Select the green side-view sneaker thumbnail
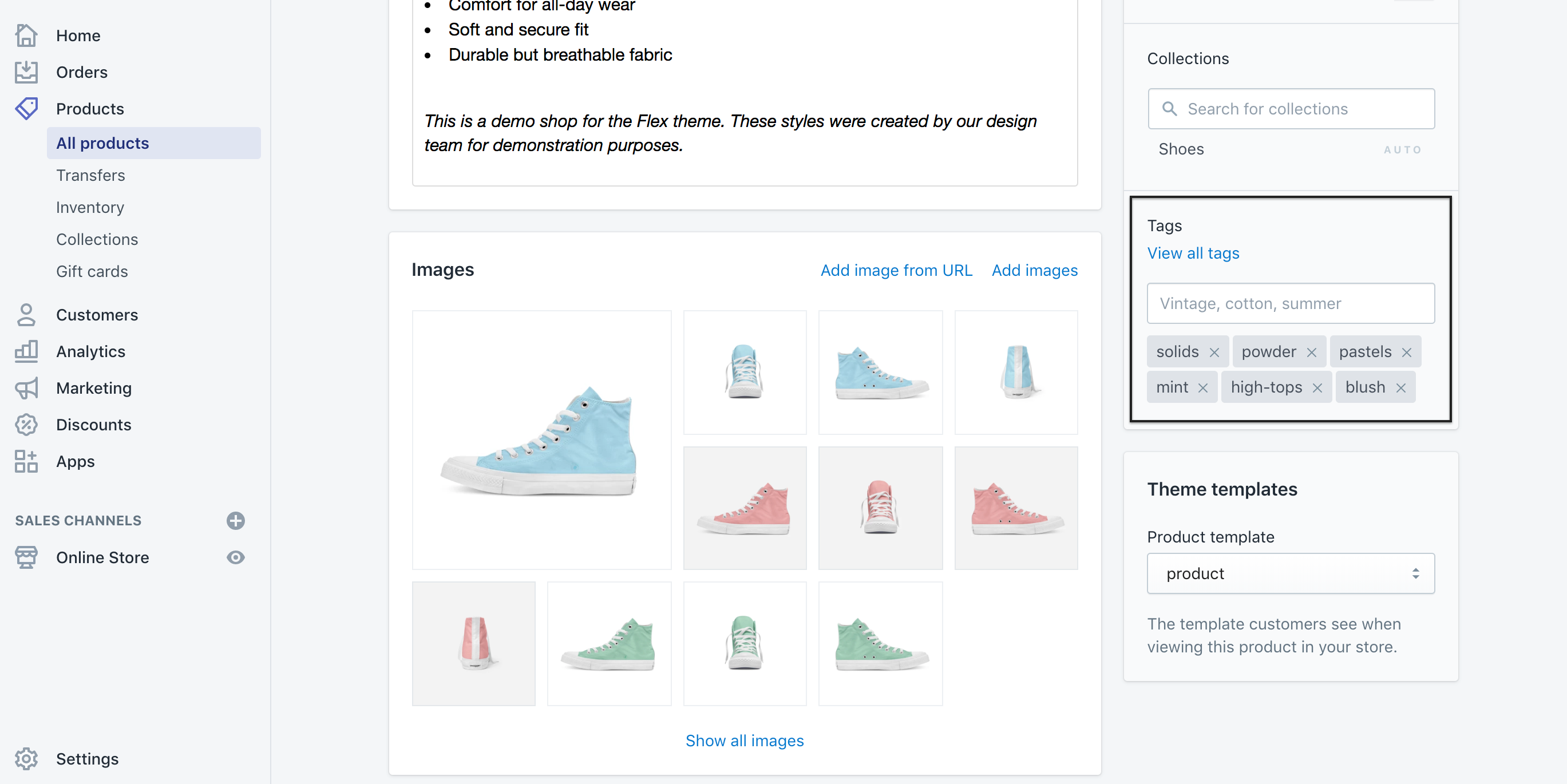The image size is (1567, 784). point(609,643)
